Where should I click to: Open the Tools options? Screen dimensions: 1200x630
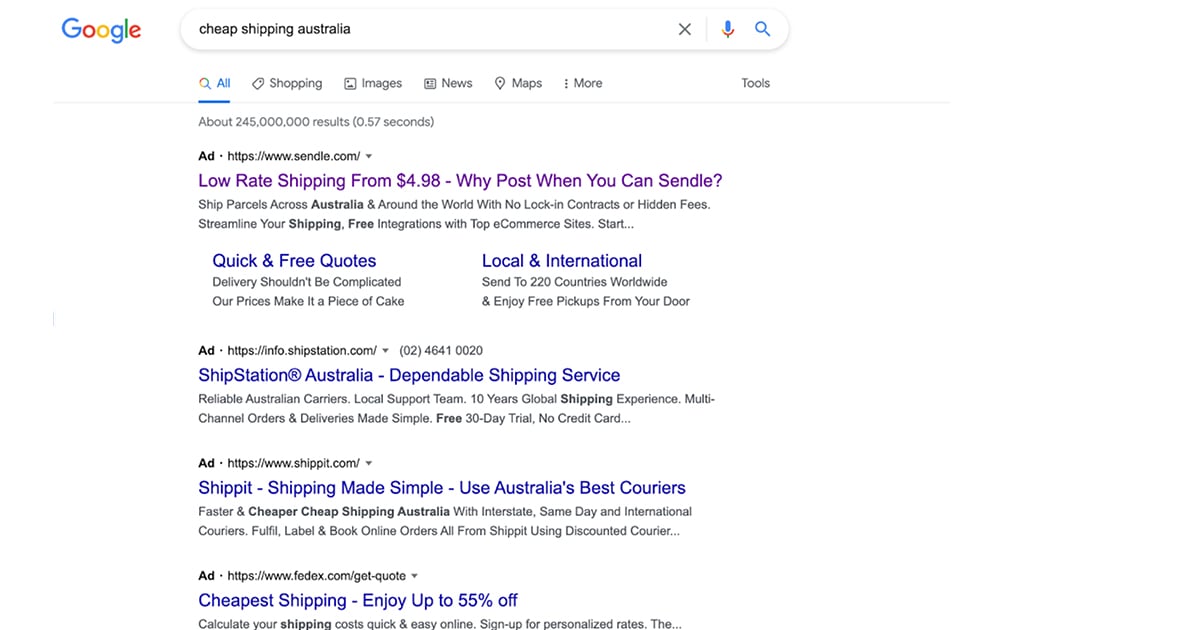click(x=756, y=84)
